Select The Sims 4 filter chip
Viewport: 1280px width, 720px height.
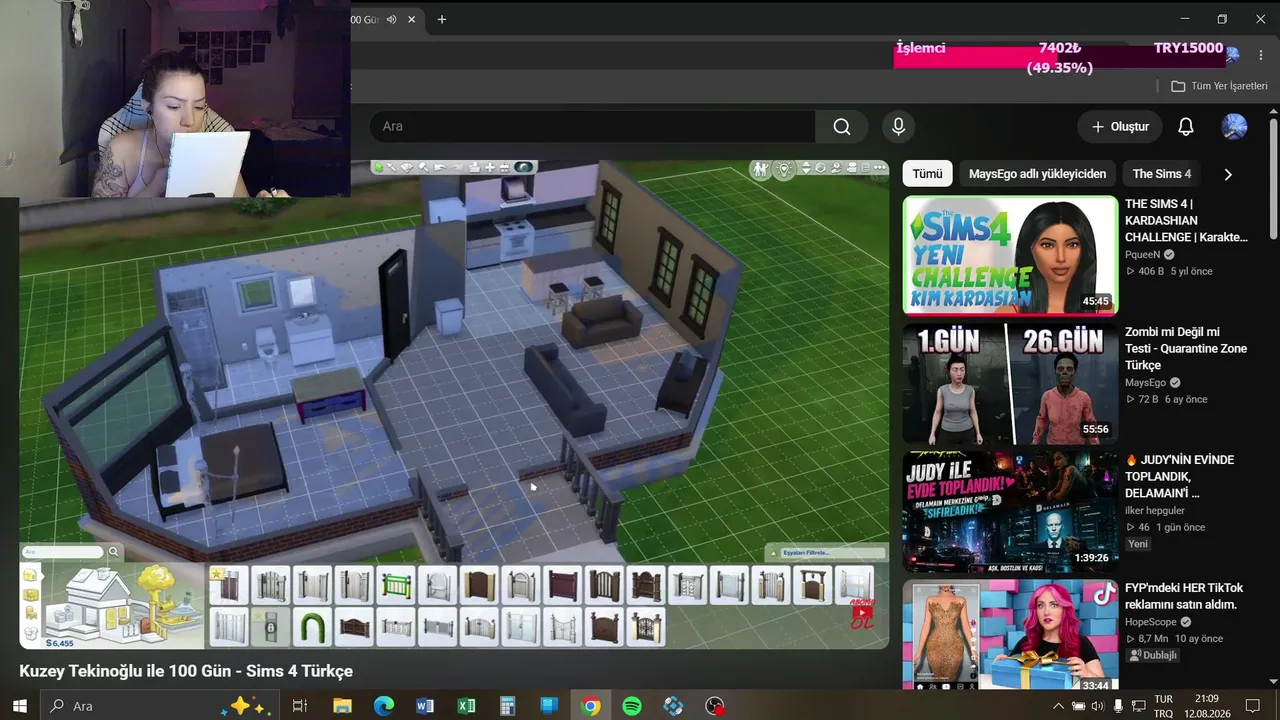pos(1162,174)
